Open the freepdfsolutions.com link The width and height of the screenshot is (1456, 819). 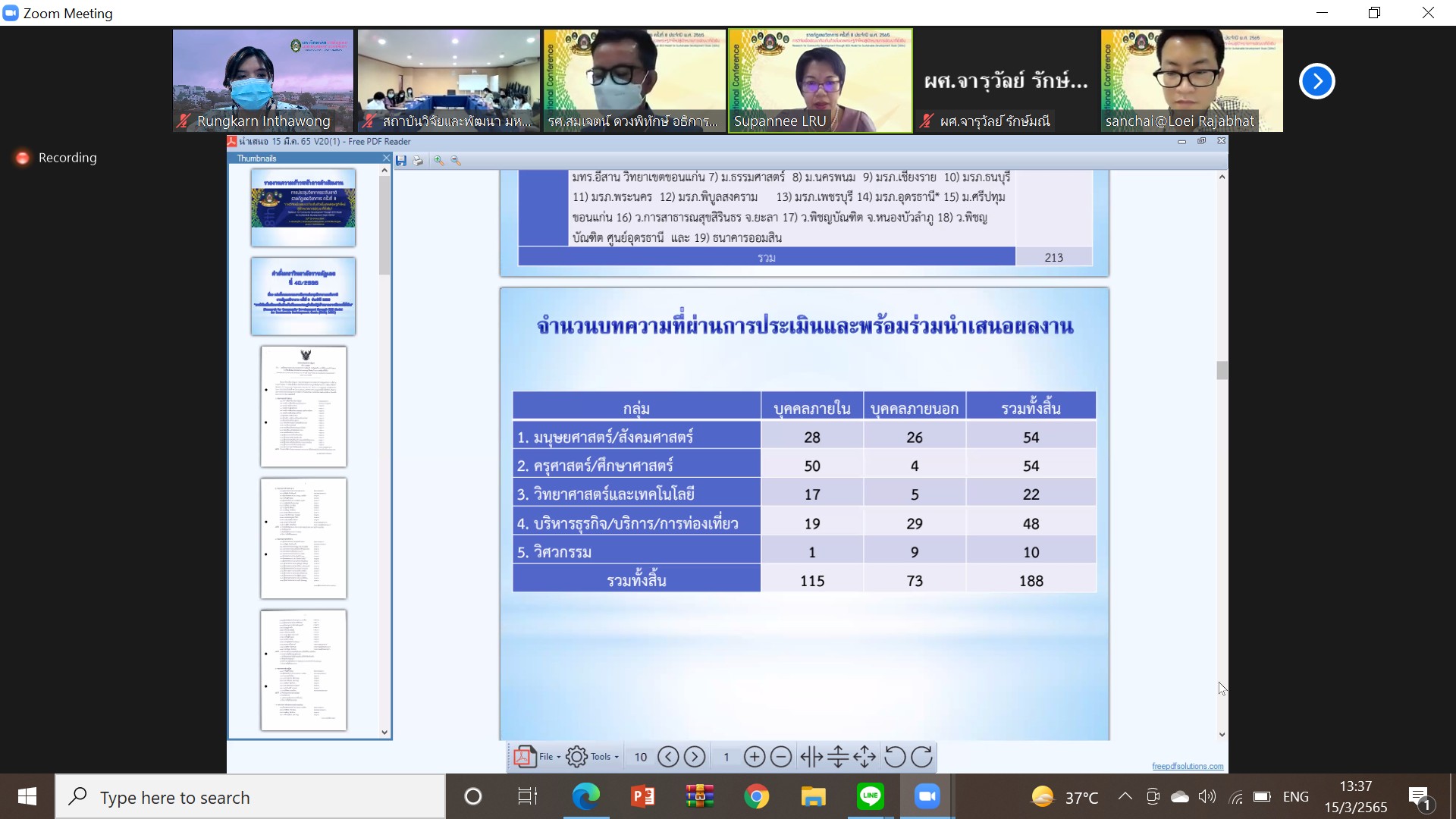coord(1188,767)
